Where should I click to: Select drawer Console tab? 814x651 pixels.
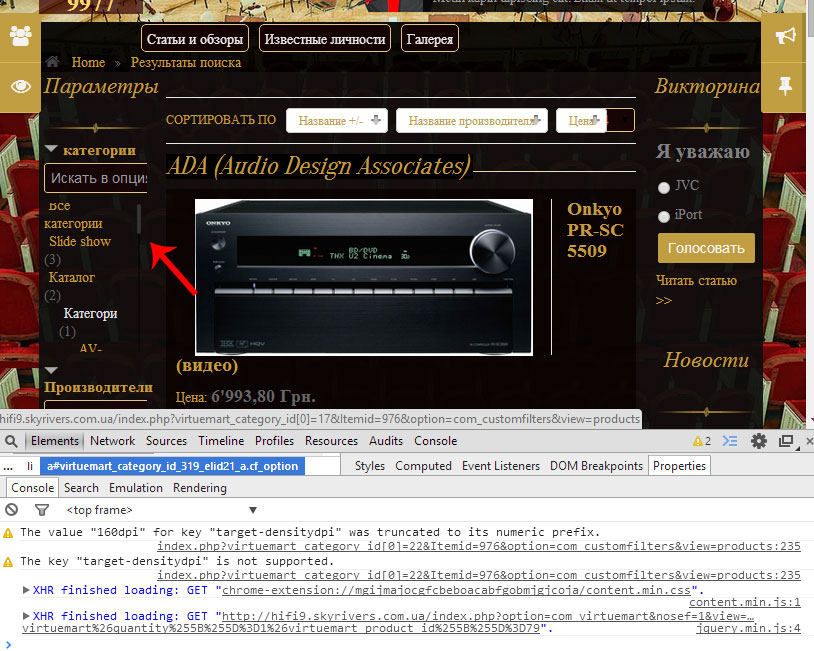(32, 488)
